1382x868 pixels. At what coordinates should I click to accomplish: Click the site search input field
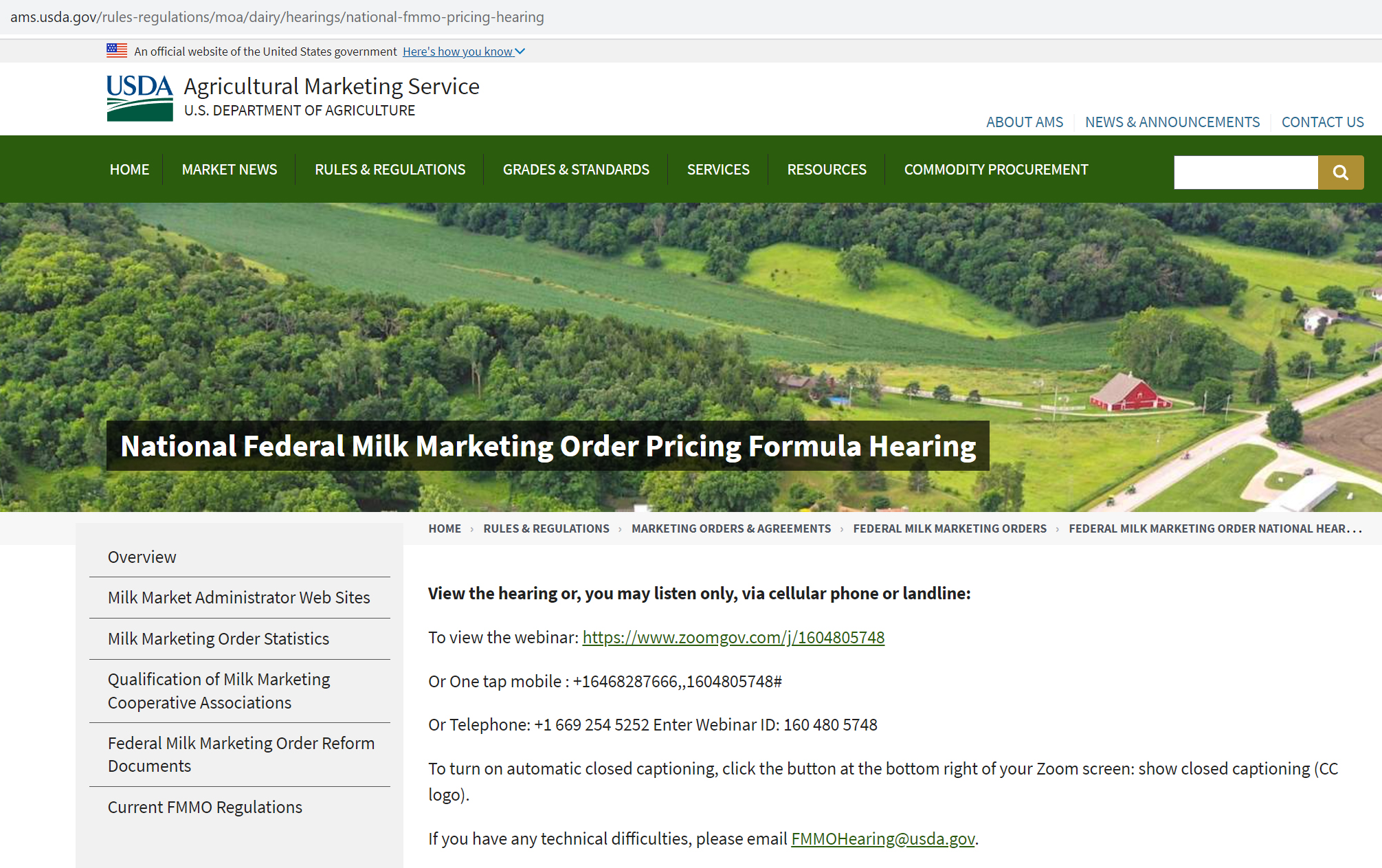point(1245,173)
